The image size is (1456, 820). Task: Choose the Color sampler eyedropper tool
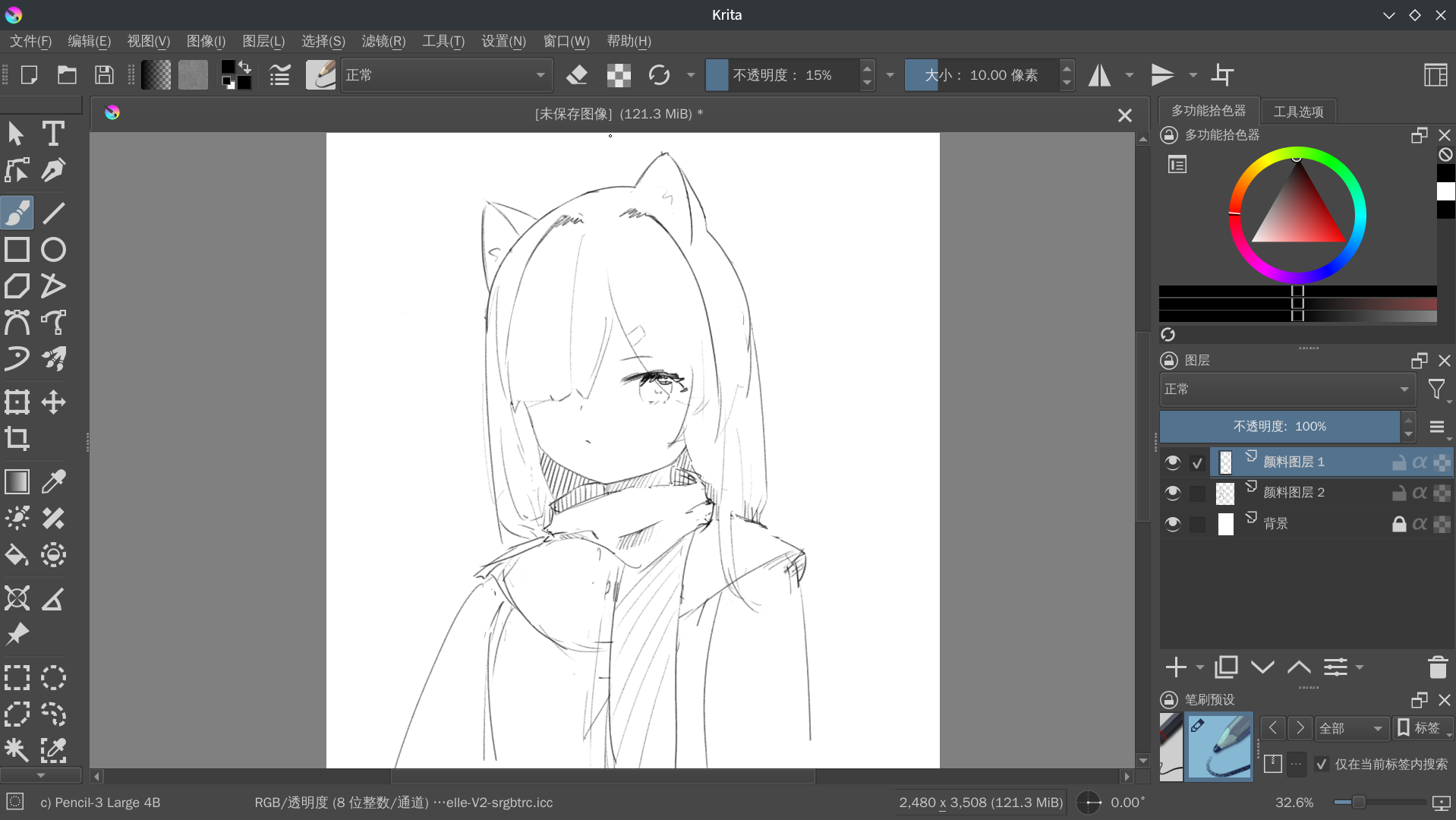[53, 481]
